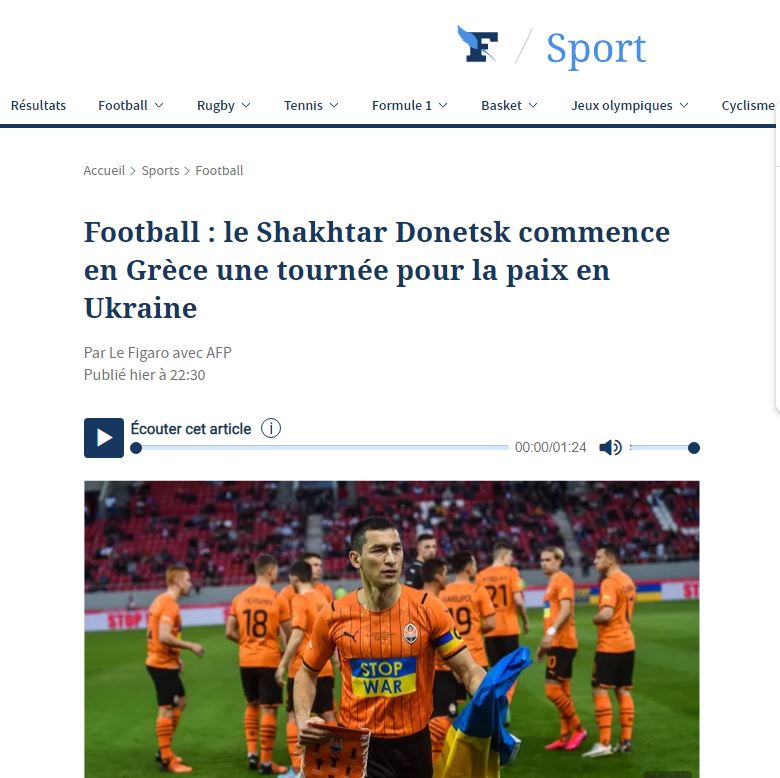Open the audio info icon
Viewport: 780px width, 778px height.
(x=271, y=428)
